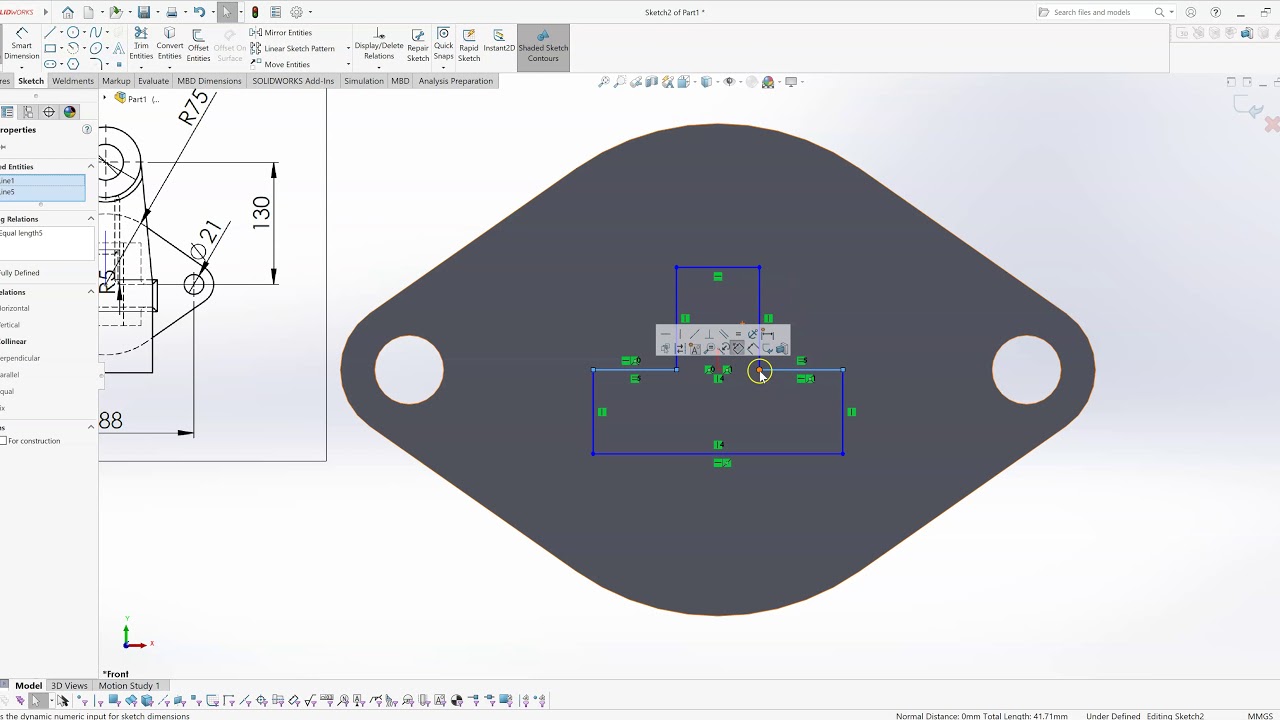Click the Print icon
The image size is (1280, 720).
click(x=172, y=12)
